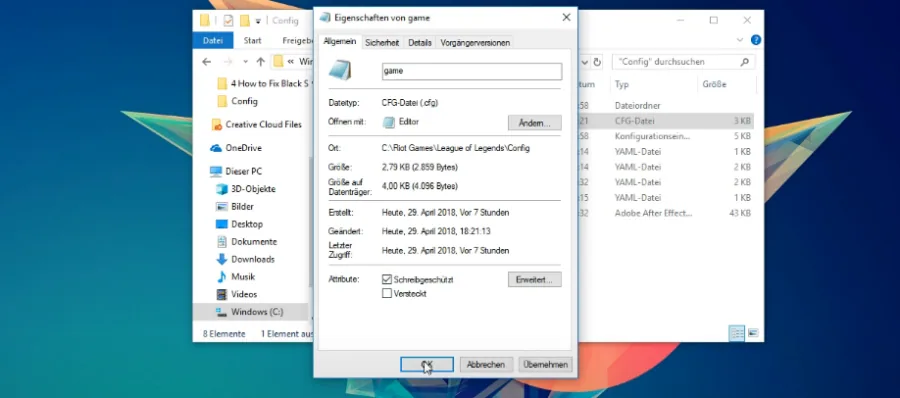Image resolution: width=900 pixels, height=398 pixels.
Task: Click the Ändern... button
Action: 534,123
